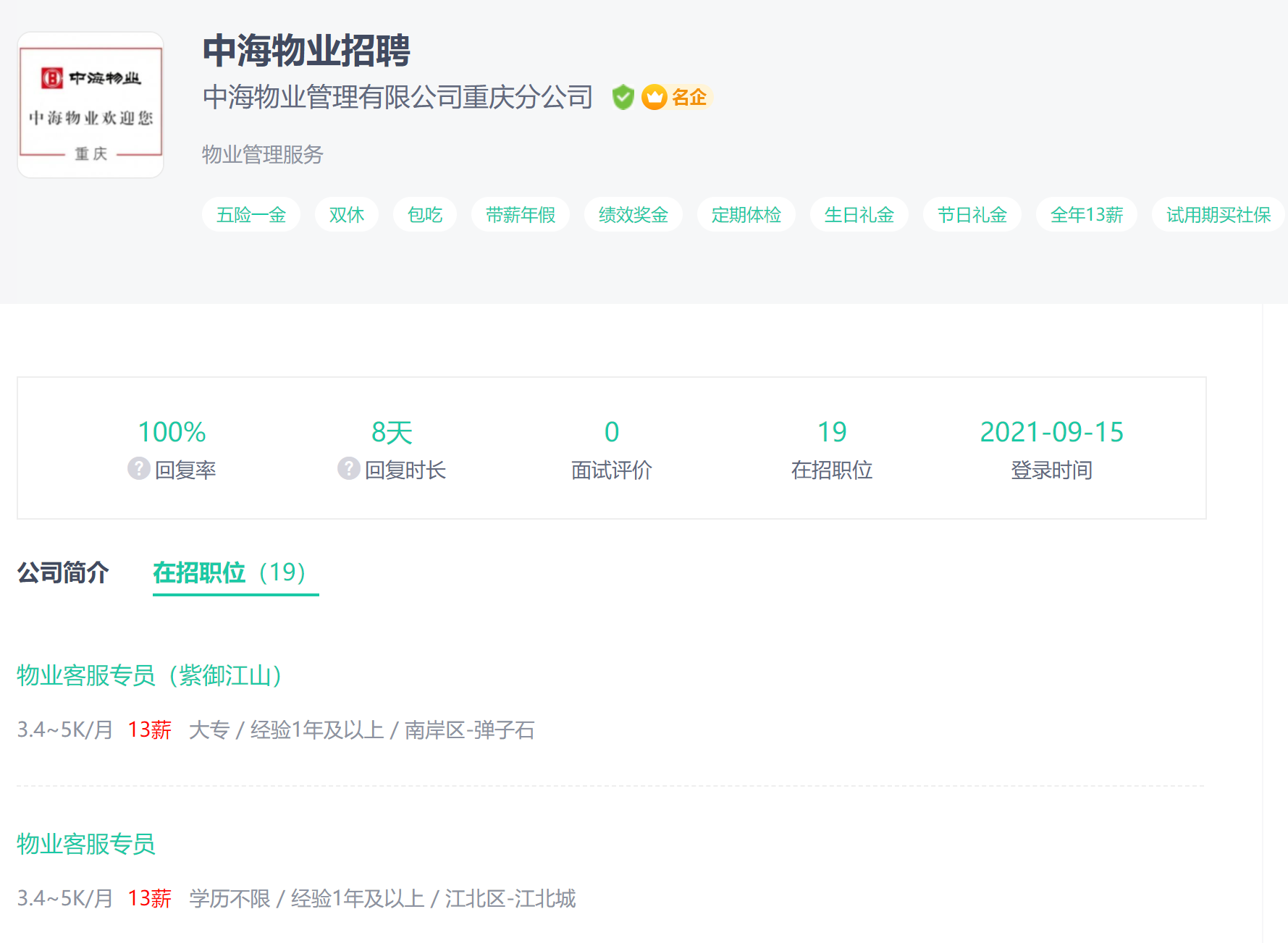Click the 全年13薪 benefit tag

1087,215
